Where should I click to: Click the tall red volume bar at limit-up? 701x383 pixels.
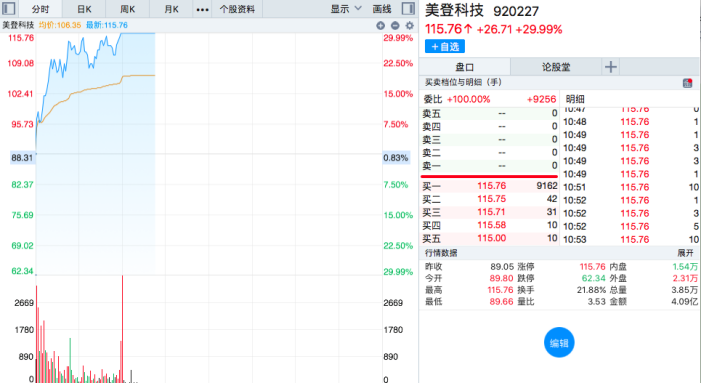tap(122, 328)
